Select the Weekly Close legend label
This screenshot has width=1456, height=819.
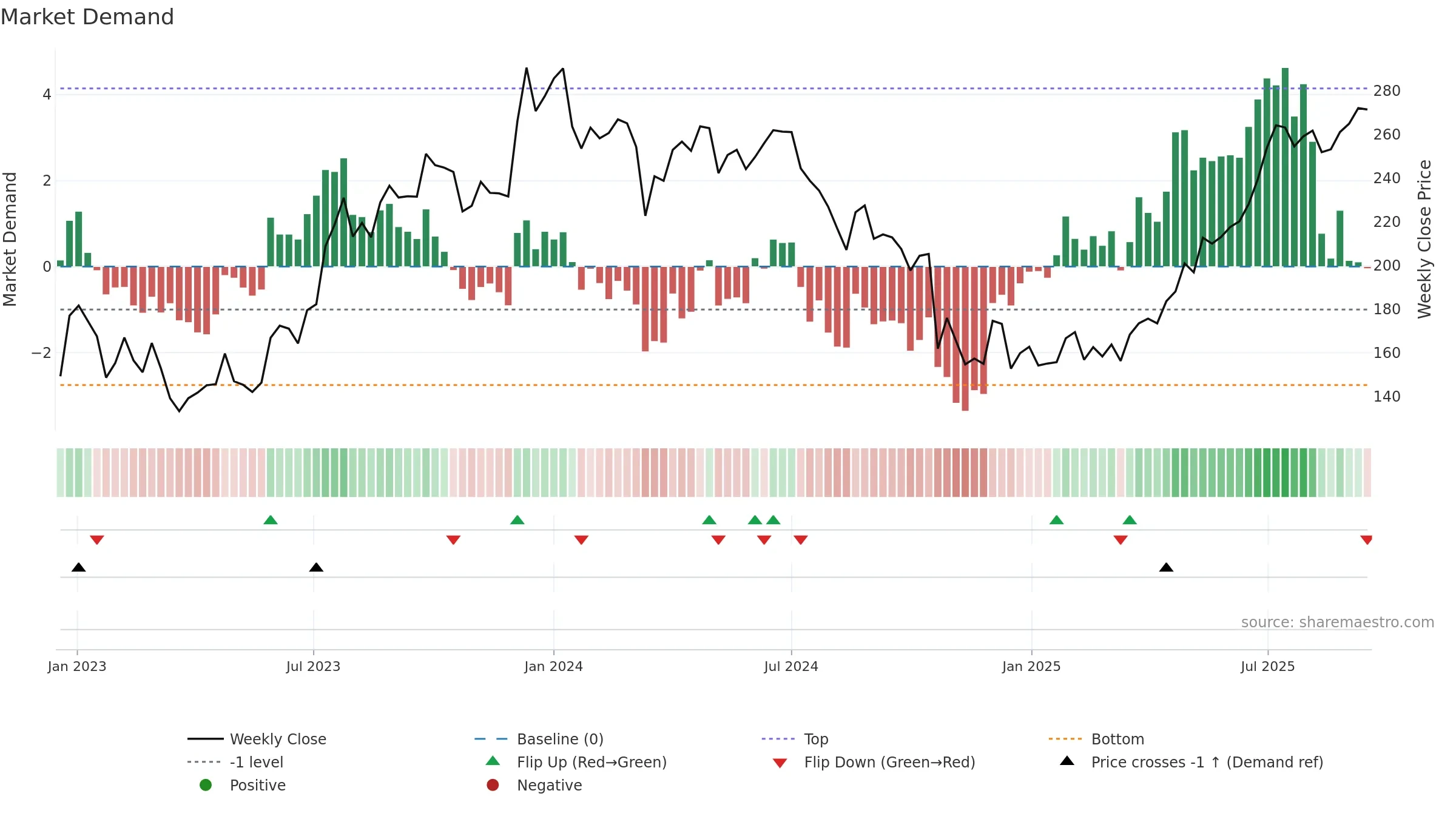pos(278,739)
